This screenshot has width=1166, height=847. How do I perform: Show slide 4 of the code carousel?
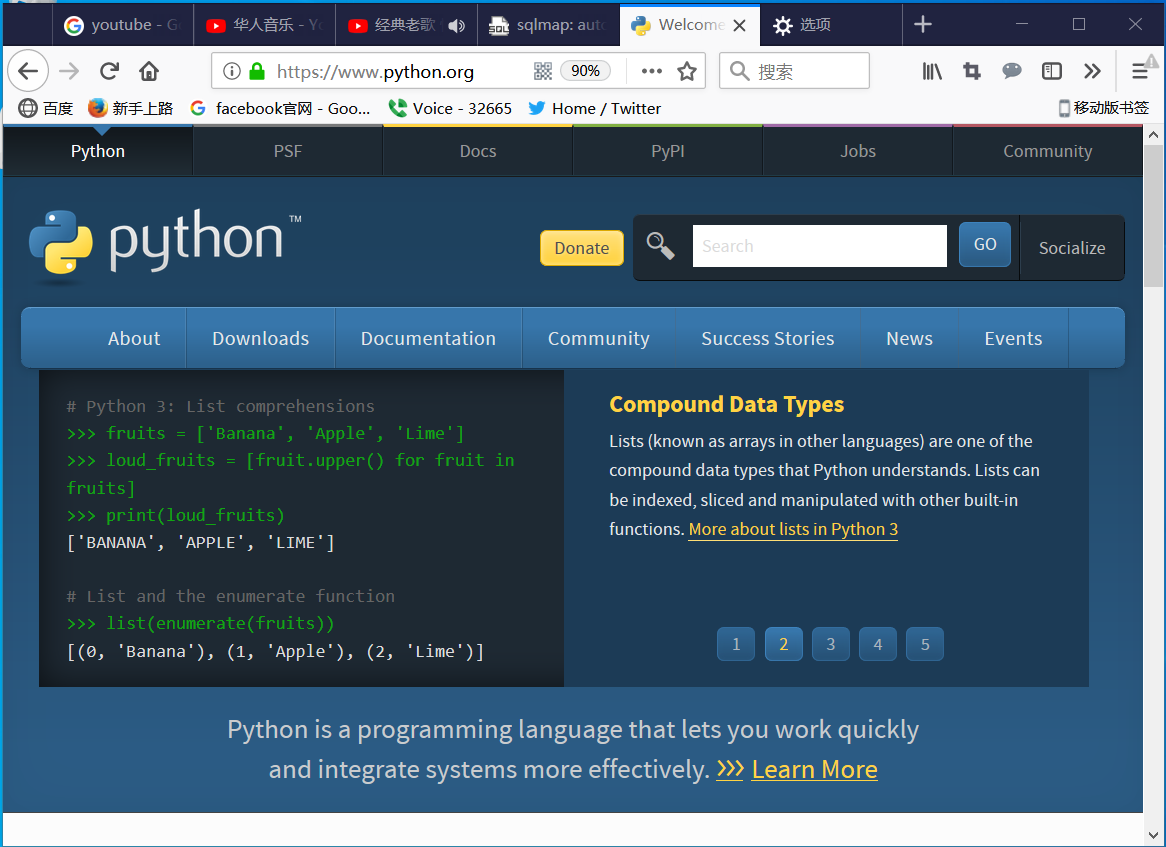point(877,644)
